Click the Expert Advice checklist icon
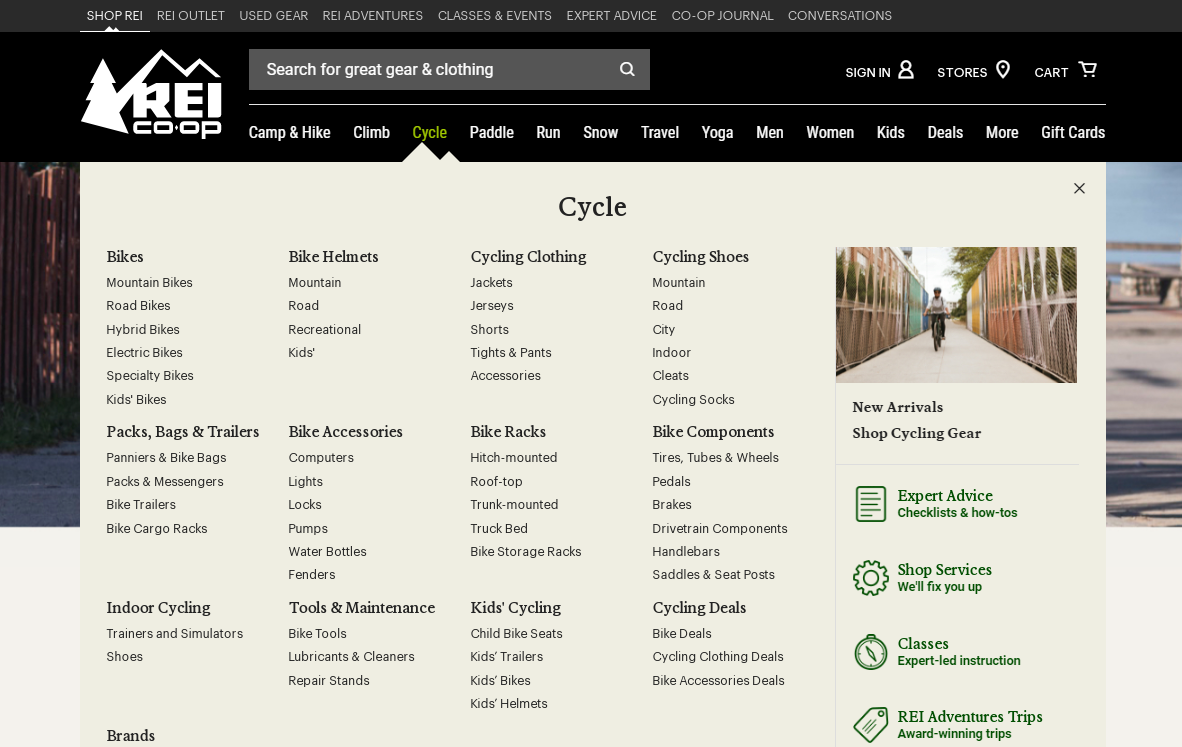 tap(870, 504)
